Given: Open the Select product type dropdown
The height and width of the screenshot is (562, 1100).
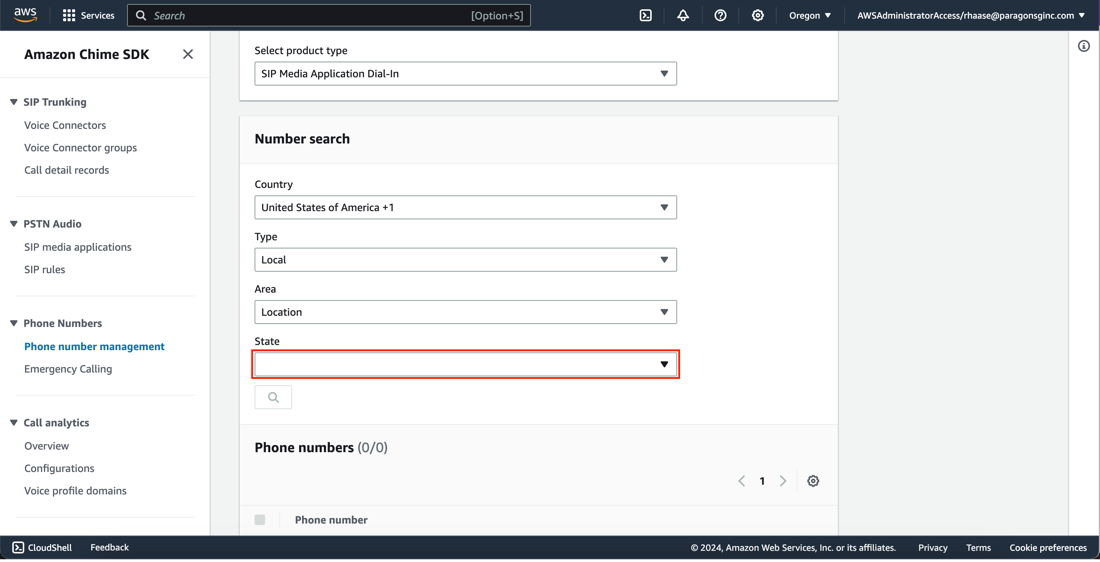Looking at the screenshot, I should click(465, 74).
